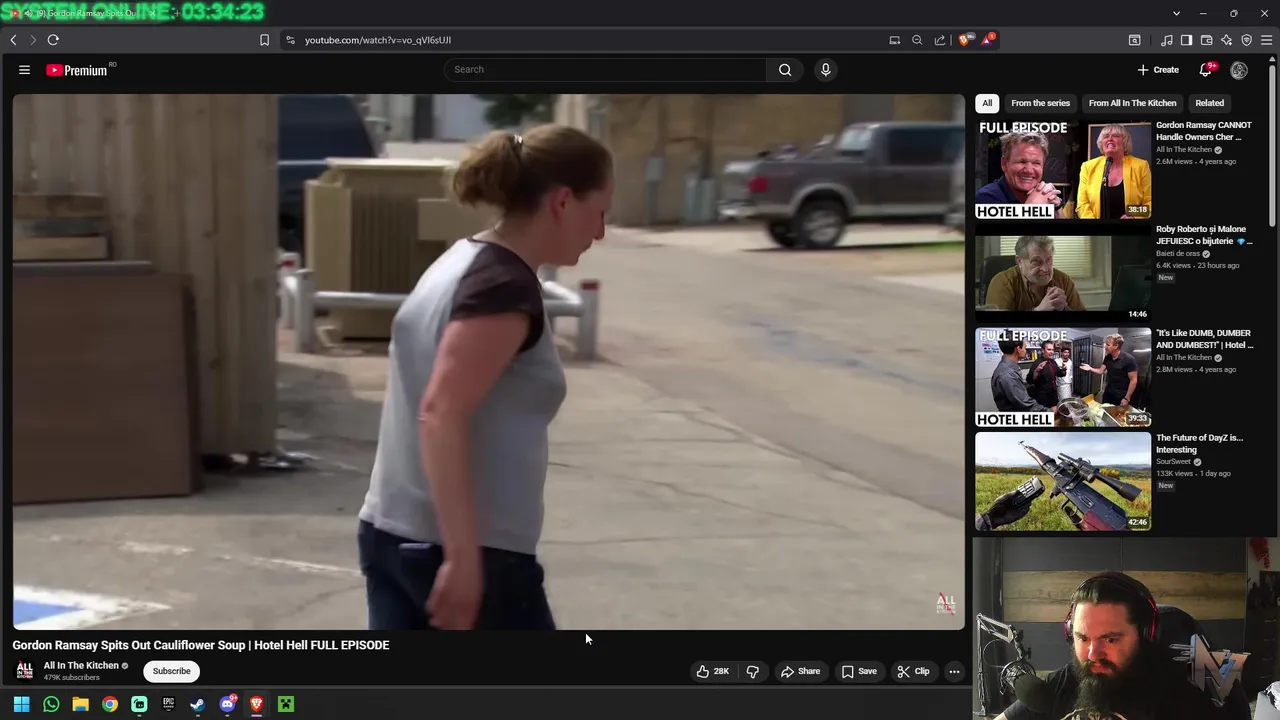Viewport: 1280px width, 720px height.
Task: Toggle the browser sidebar panel icon
Action: point(1186,40)
